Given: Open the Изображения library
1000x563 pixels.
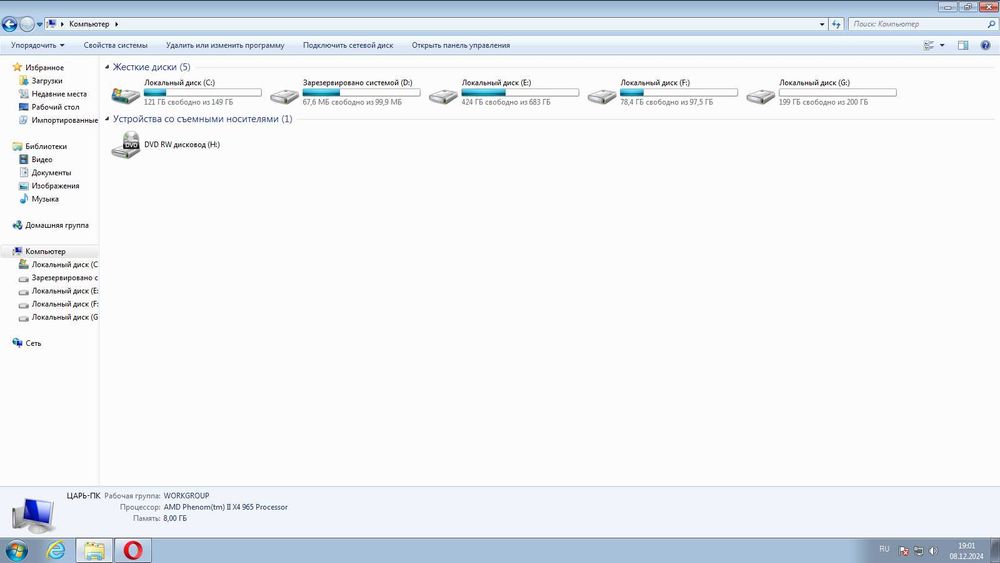Looking at the screenshot, I should 55,186.
